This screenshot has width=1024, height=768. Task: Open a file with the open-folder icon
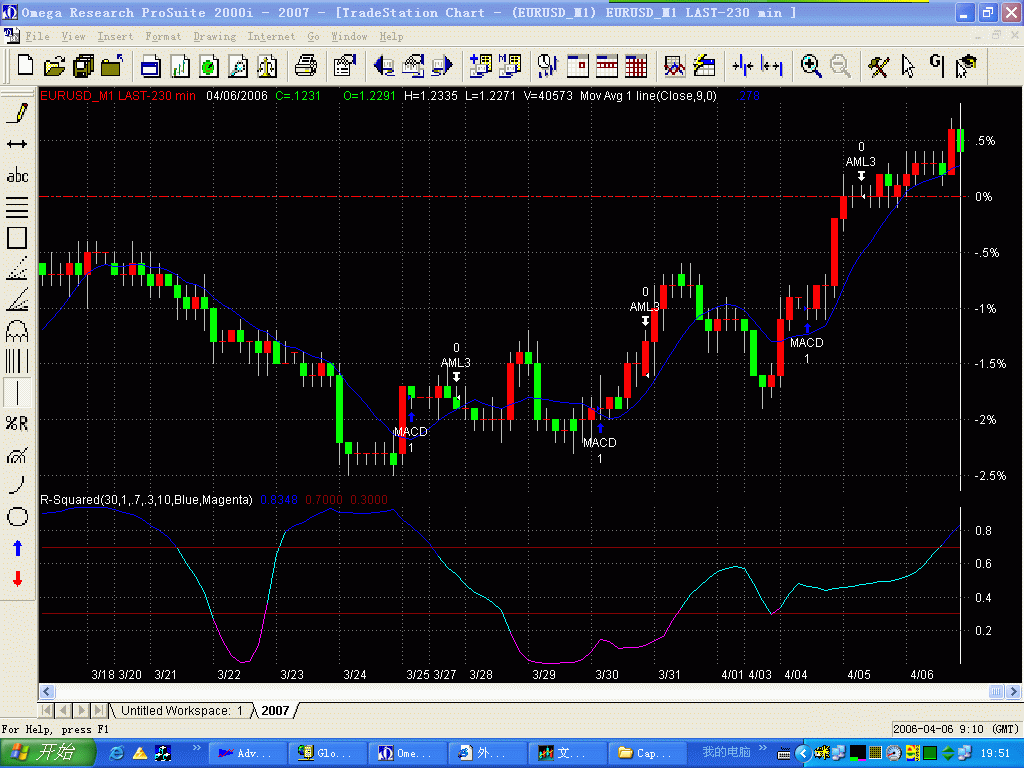pos(54,65)
